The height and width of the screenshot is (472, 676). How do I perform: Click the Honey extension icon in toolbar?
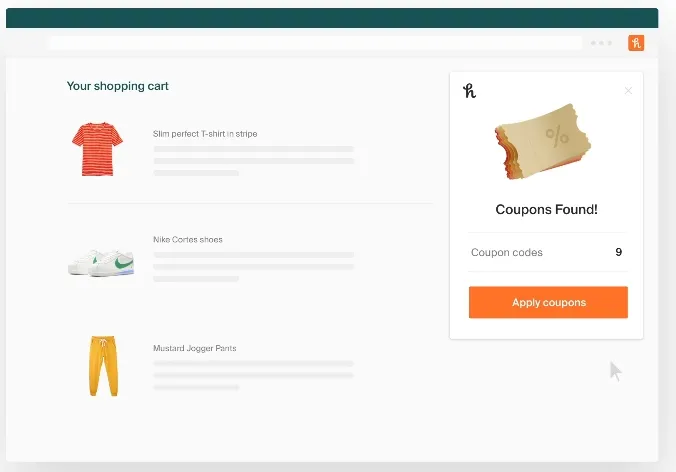tap(636, 43)
